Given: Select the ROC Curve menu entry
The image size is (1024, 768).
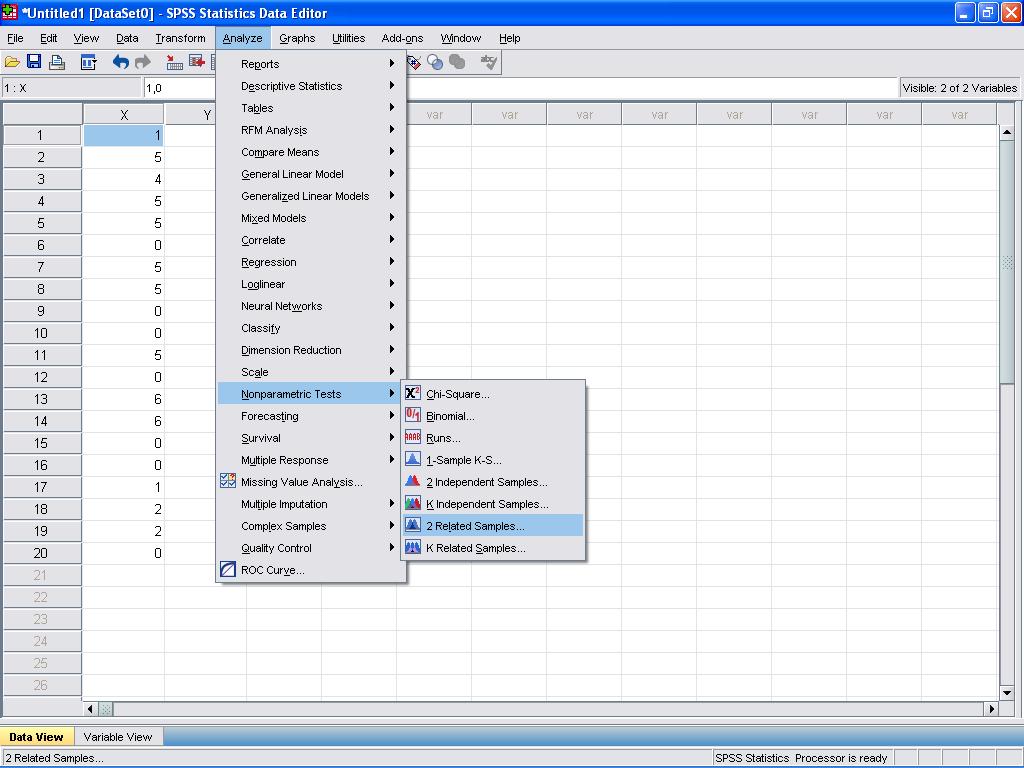Looking at the screenshot, I should coord(272,570).
